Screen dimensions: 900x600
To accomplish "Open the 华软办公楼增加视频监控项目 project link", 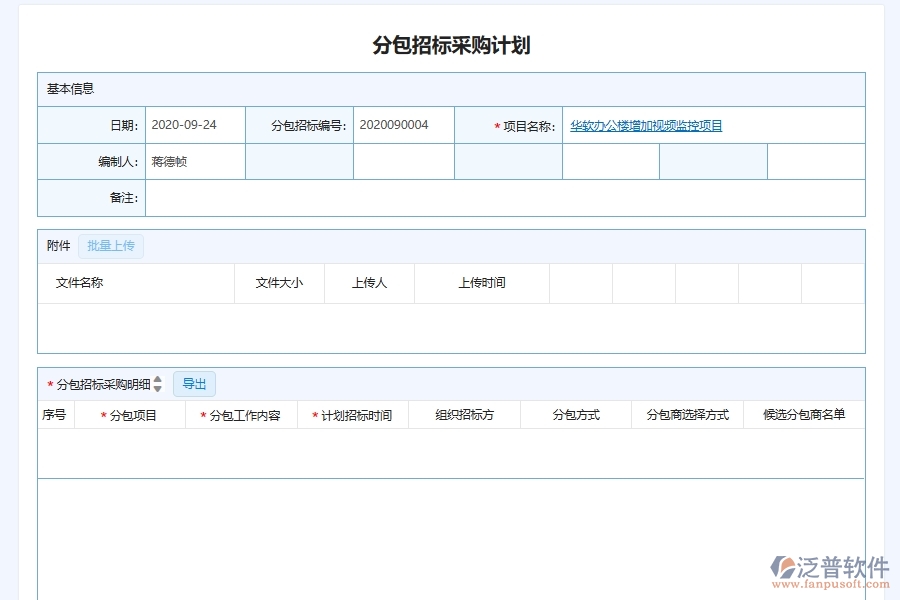I will point(645,125).
